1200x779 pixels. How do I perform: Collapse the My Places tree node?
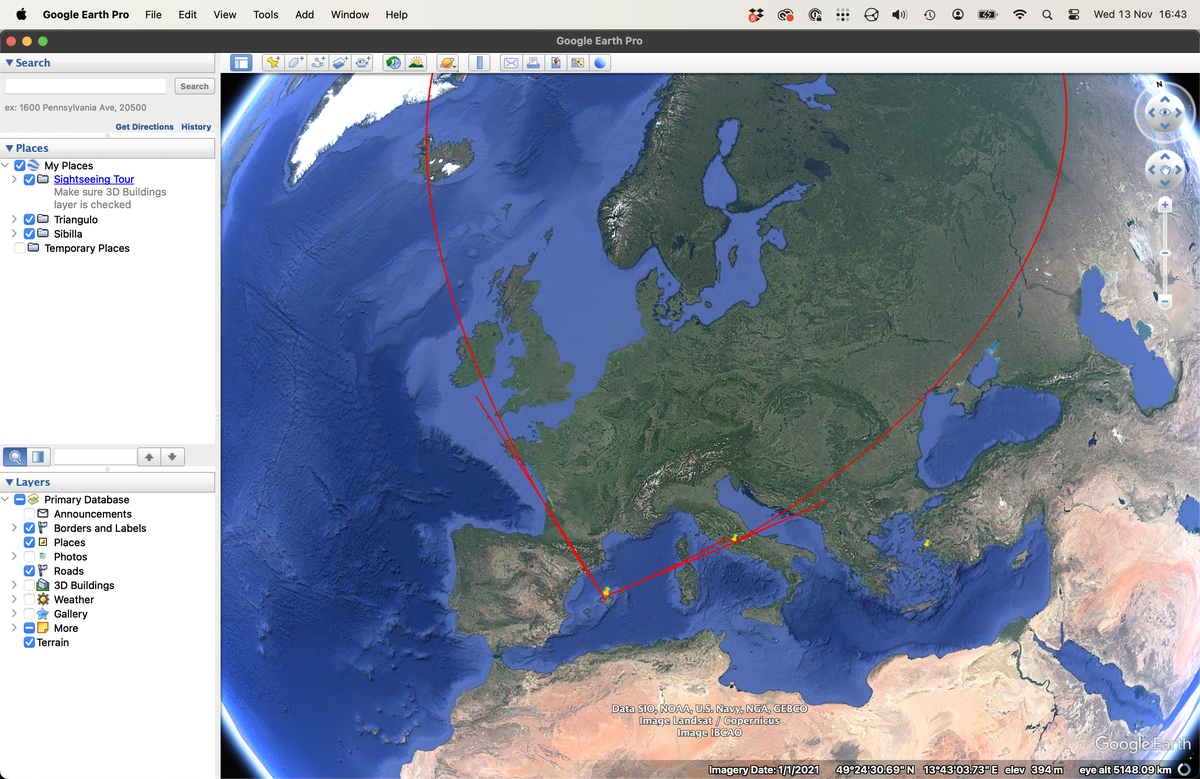[6, 166]
